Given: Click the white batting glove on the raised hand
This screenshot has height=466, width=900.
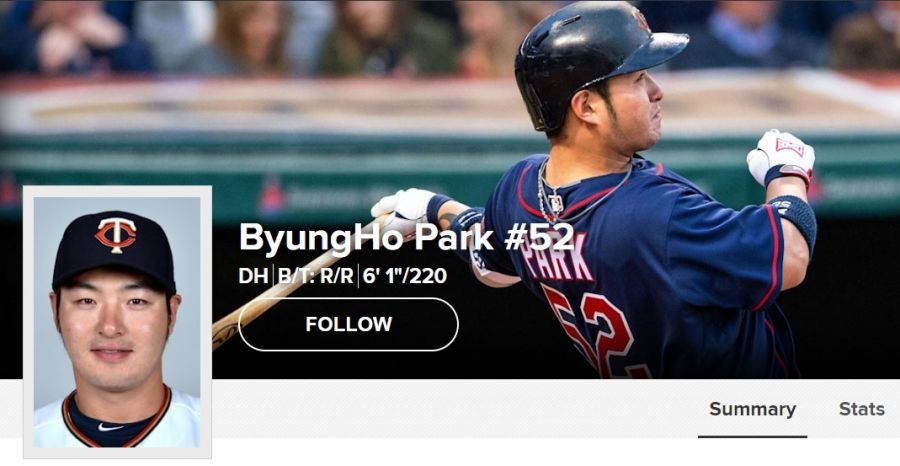Looking at the screenshot, I should [781, 157].
